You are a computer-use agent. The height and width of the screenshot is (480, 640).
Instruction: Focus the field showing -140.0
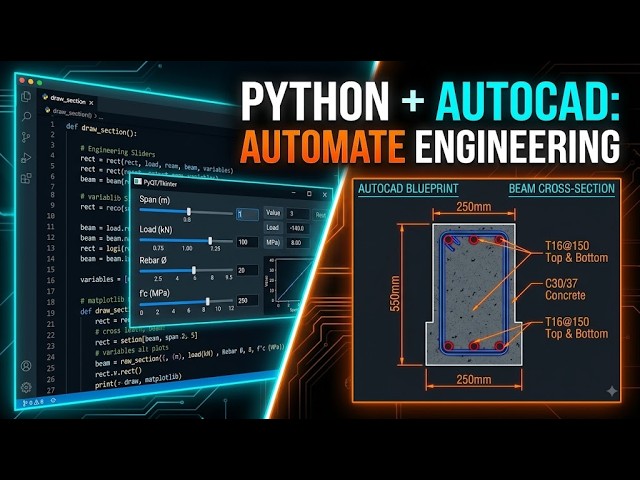(298, 228)
